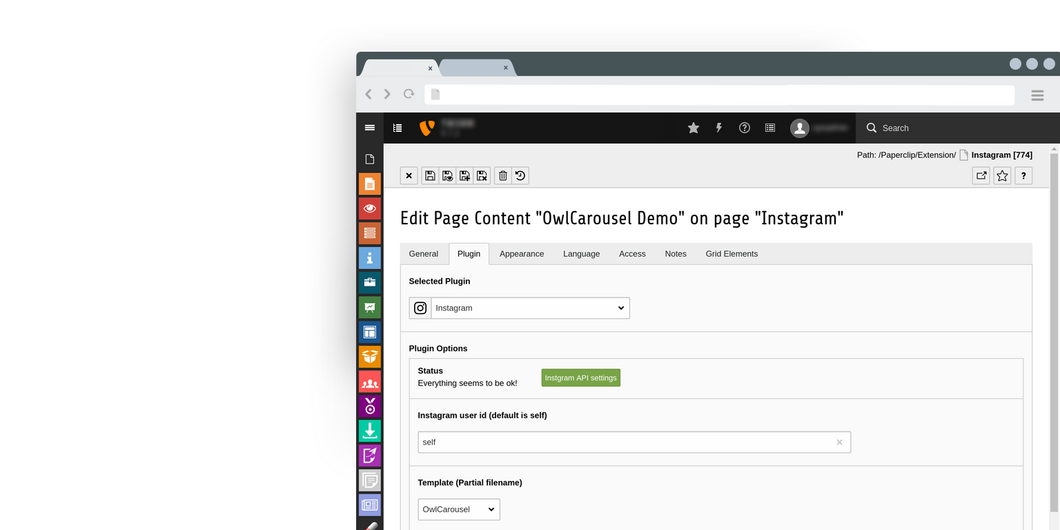Click the clear cache lightning bolt icon
The image size is (1060, 530).
pyautogui.click(x=718, y=128)
